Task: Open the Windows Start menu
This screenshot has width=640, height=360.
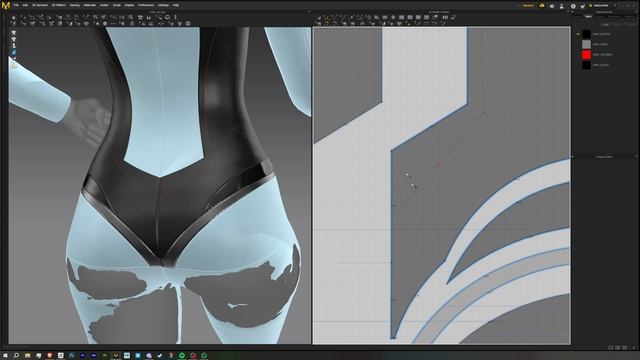Action: click(5, 356)
